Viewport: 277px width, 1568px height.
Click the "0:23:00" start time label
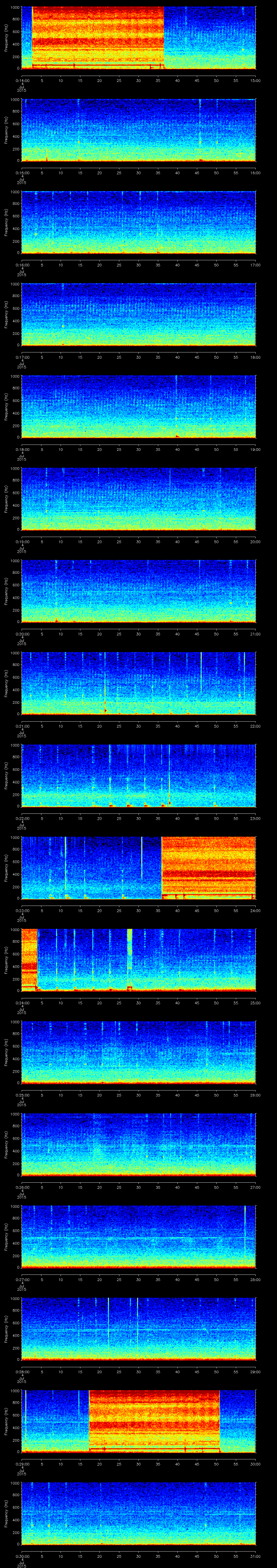click(22, 910)
